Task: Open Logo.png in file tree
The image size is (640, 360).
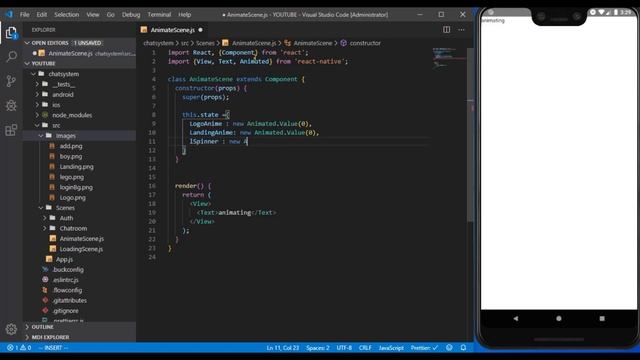Action: [72, 198]
